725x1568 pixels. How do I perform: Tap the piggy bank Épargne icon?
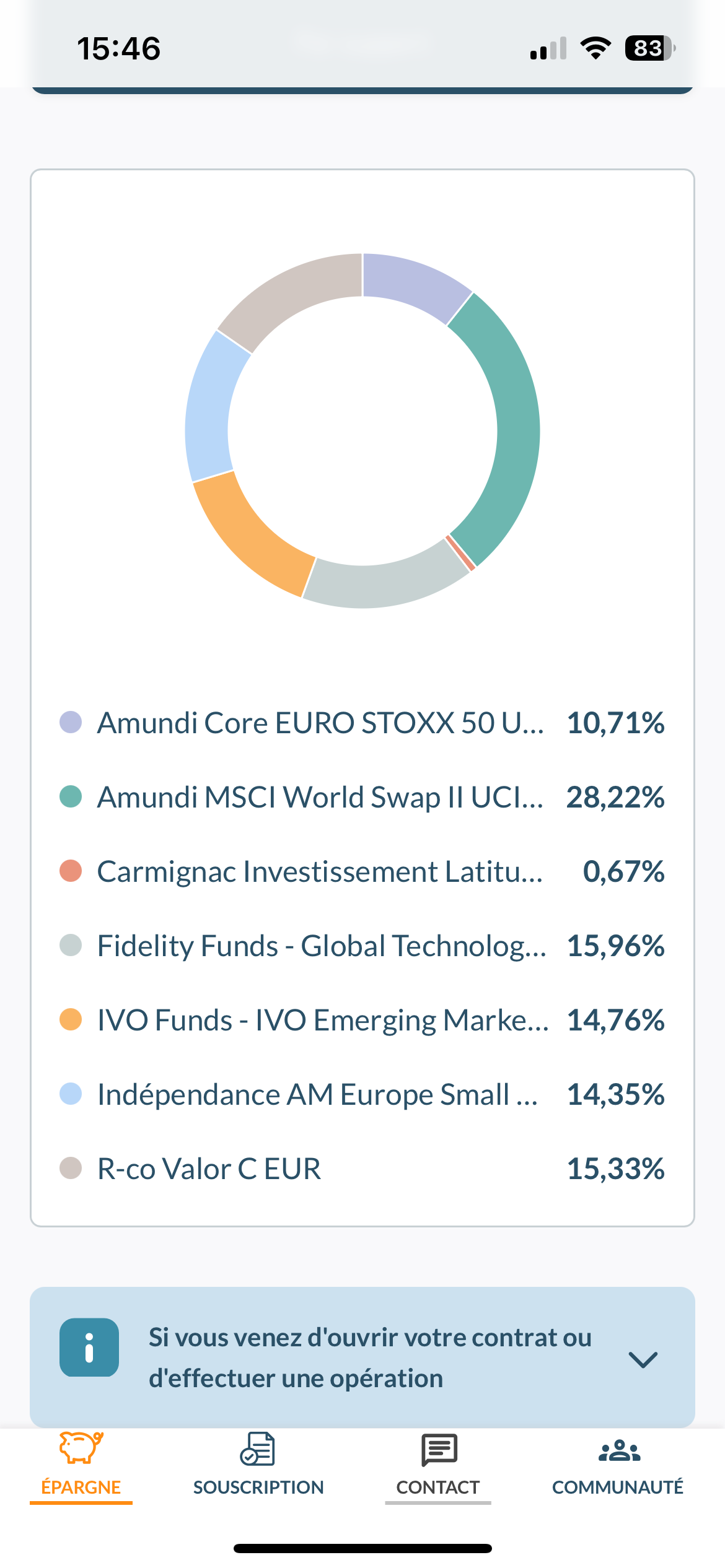coord(81,1448)
